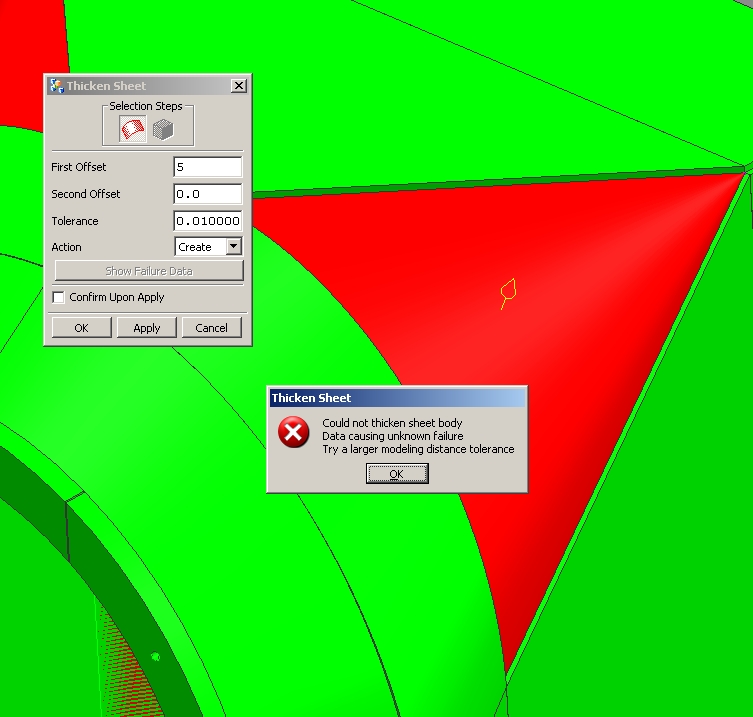Enable the Confirm Upon Apply checkbox

pos(59,297)
